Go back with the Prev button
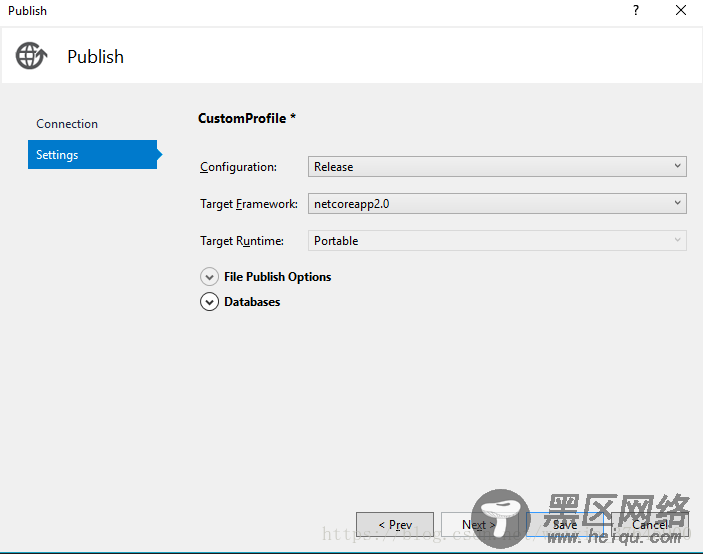 [395, 524]
